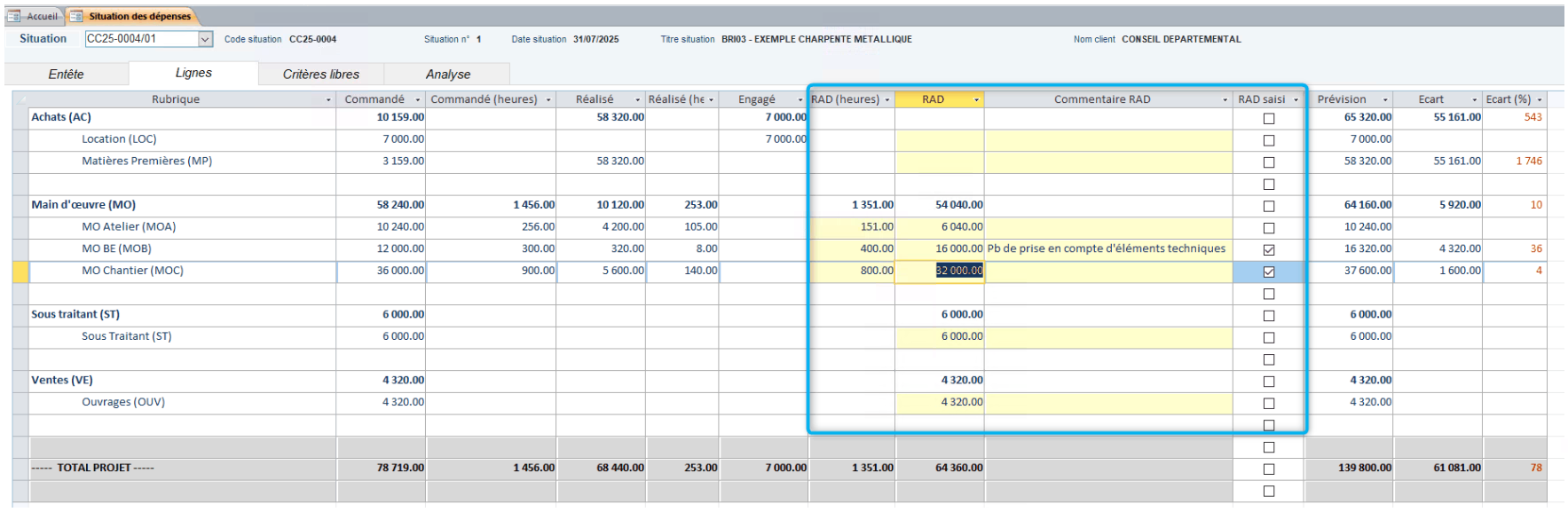This screenshot has width=1568, height=520.
Task: Click the yellow row selector for MO Chantier
Action: 20,272
